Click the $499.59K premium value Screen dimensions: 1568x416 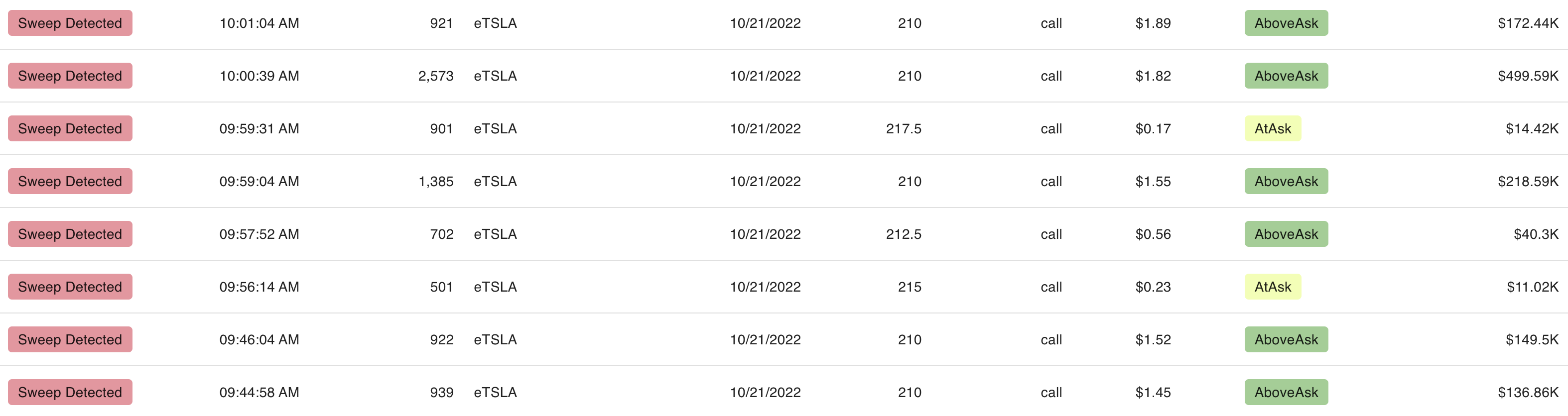[1527, 76]
